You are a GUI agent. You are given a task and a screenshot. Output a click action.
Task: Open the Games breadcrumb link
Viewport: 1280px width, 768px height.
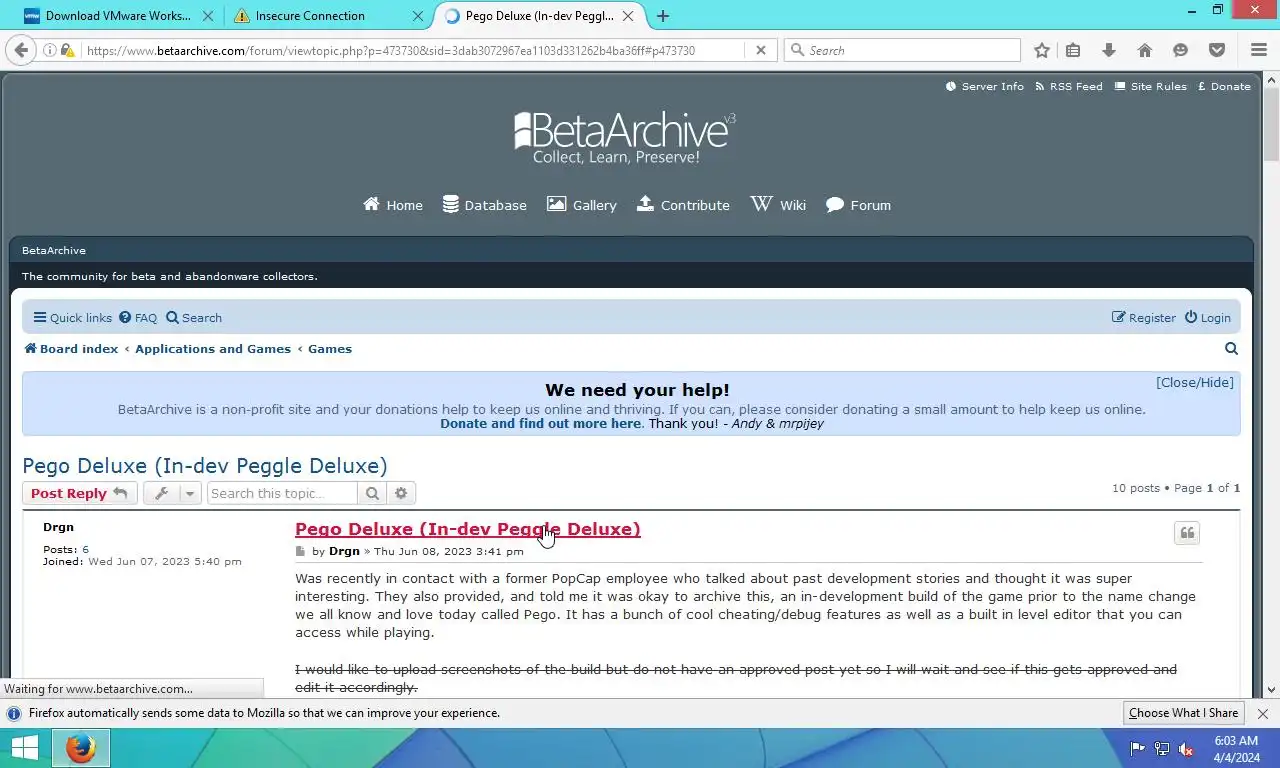tap(330, 349)
